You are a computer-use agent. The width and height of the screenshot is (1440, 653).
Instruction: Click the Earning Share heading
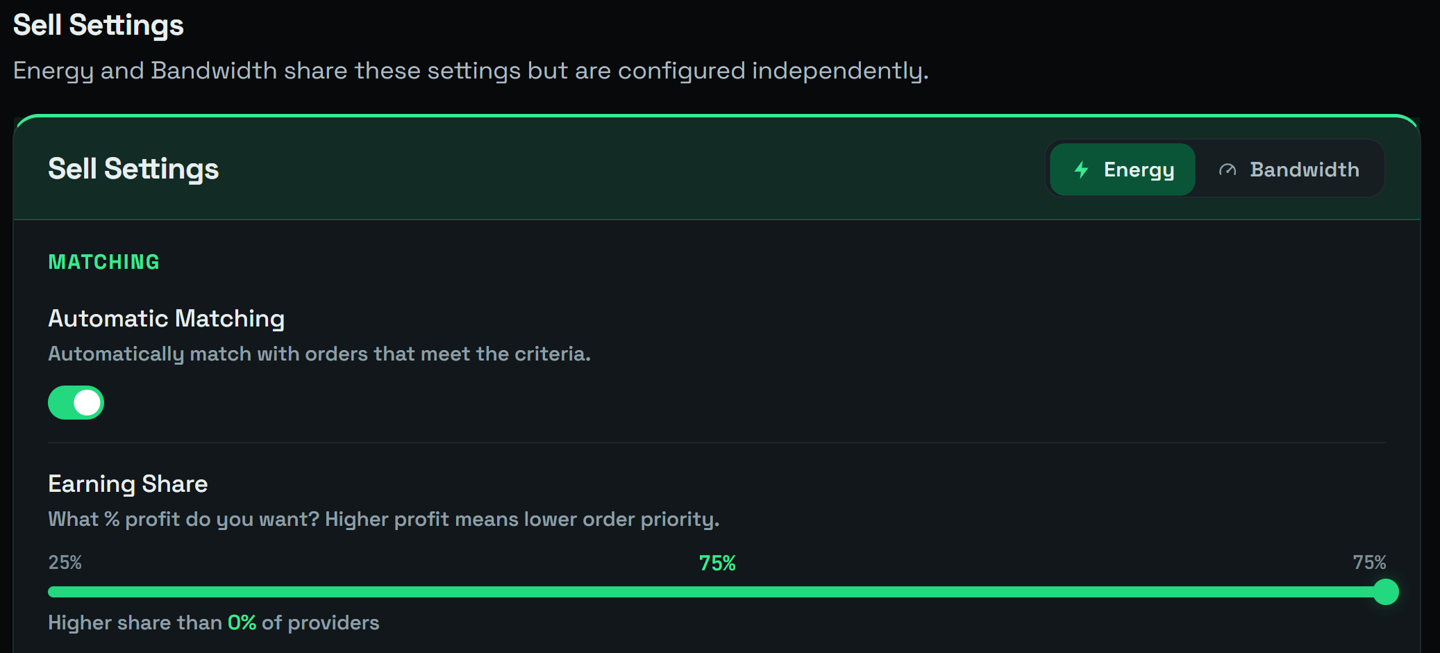[x=128, y=484]
